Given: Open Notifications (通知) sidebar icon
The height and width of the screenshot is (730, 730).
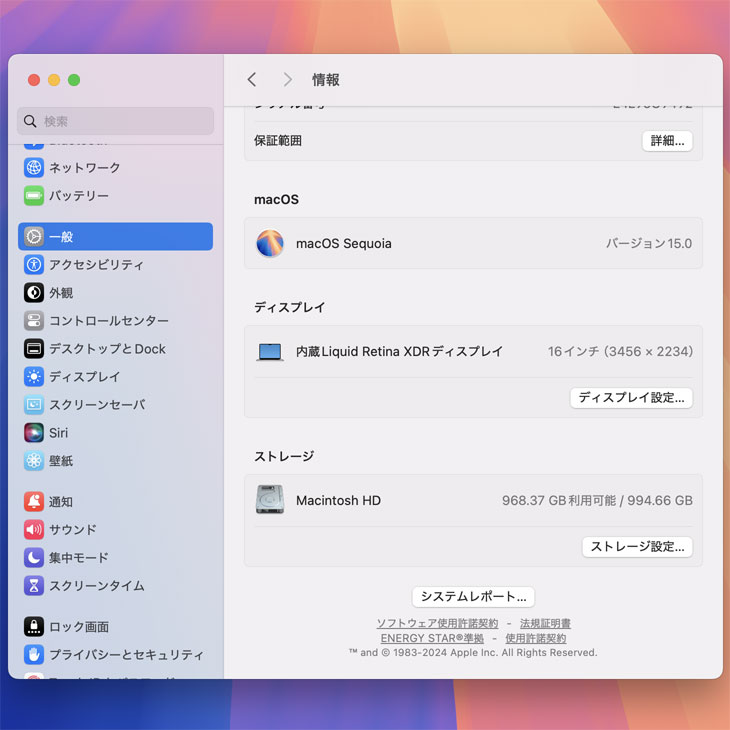Looking at the screenshot, I should click(x=34, y=502).
